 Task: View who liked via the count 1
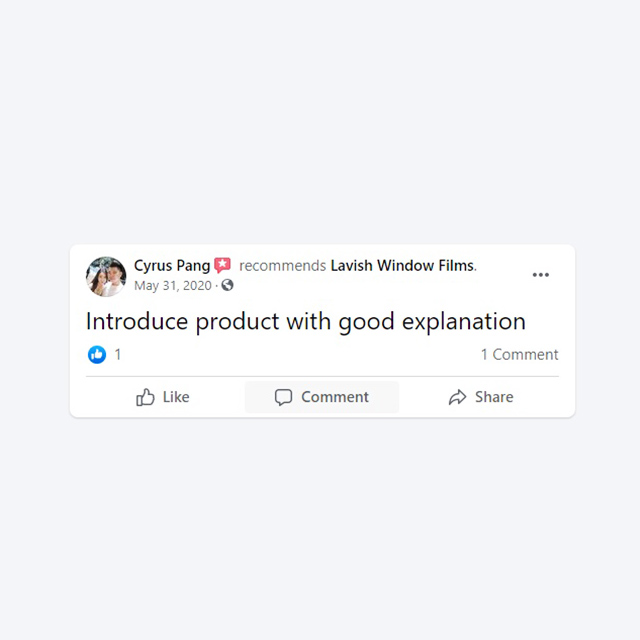pos(118,354)
